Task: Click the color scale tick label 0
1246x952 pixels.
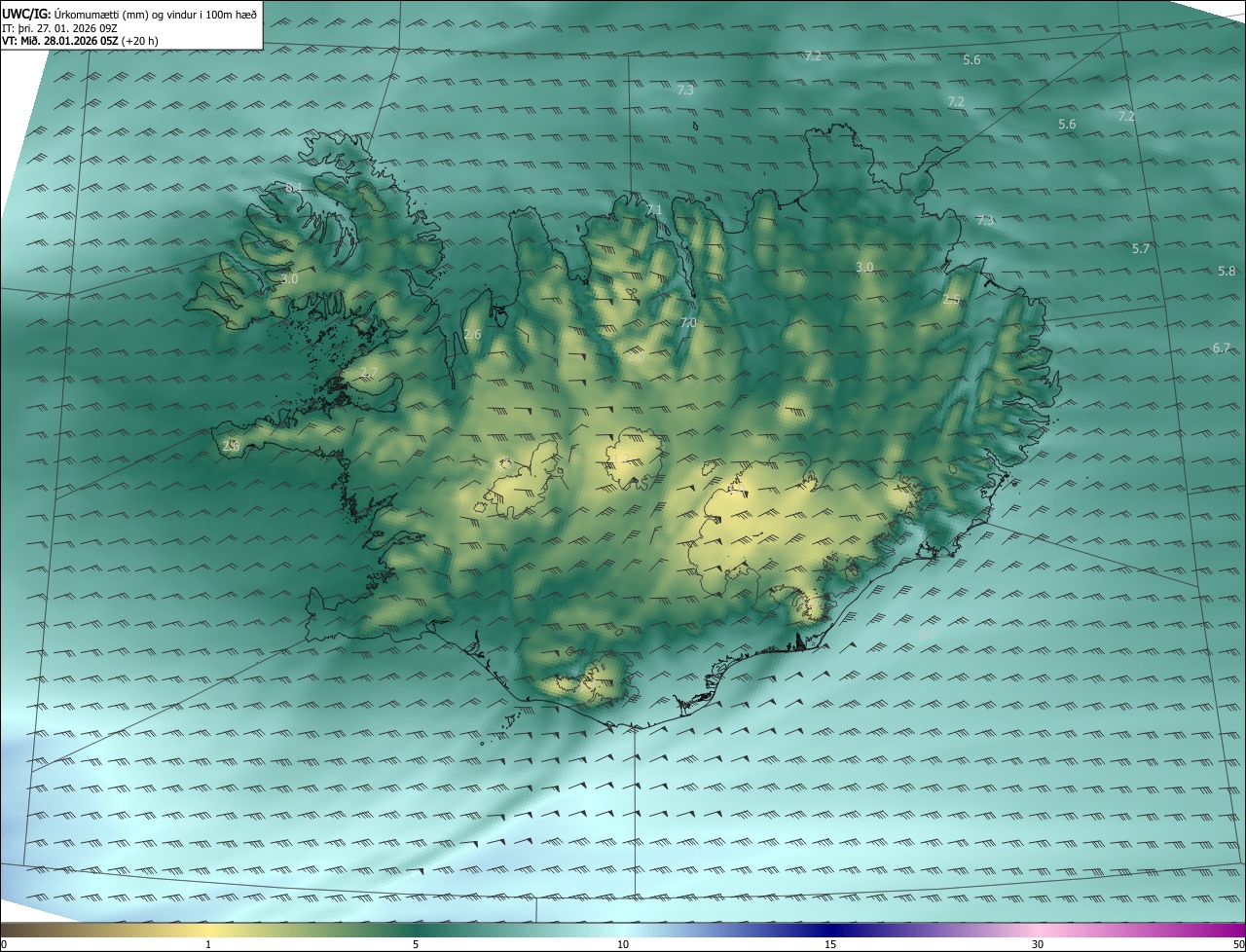Action: pyautogui.click(x=4, y=944)
